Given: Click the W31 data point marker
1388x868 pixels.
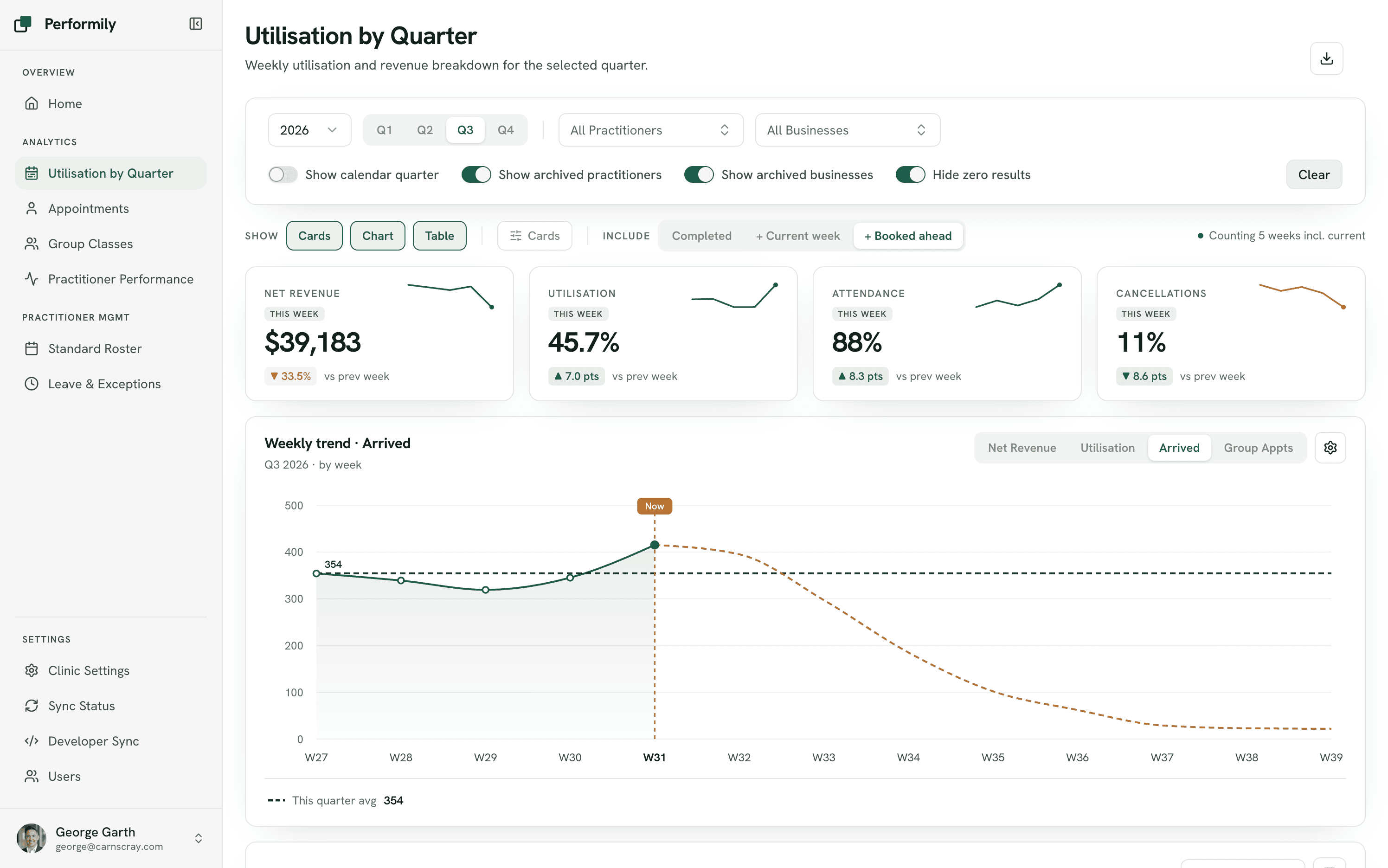Looking at the screenshot, I should [x=655, y=545].
